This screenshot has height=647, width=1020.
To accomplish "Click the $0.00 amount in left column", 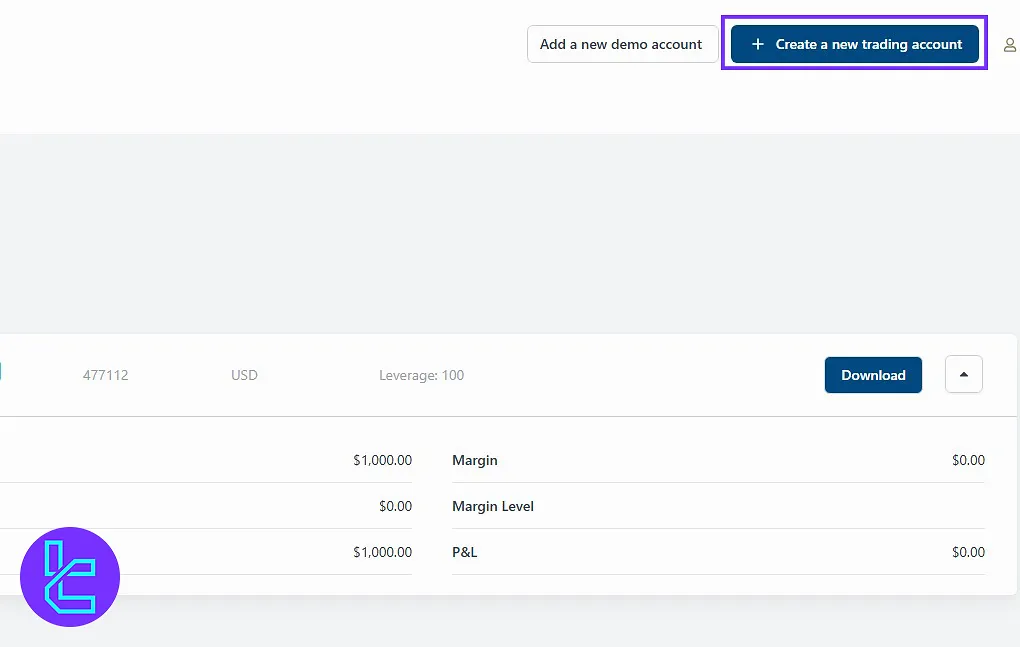I will tap(395, 506).
